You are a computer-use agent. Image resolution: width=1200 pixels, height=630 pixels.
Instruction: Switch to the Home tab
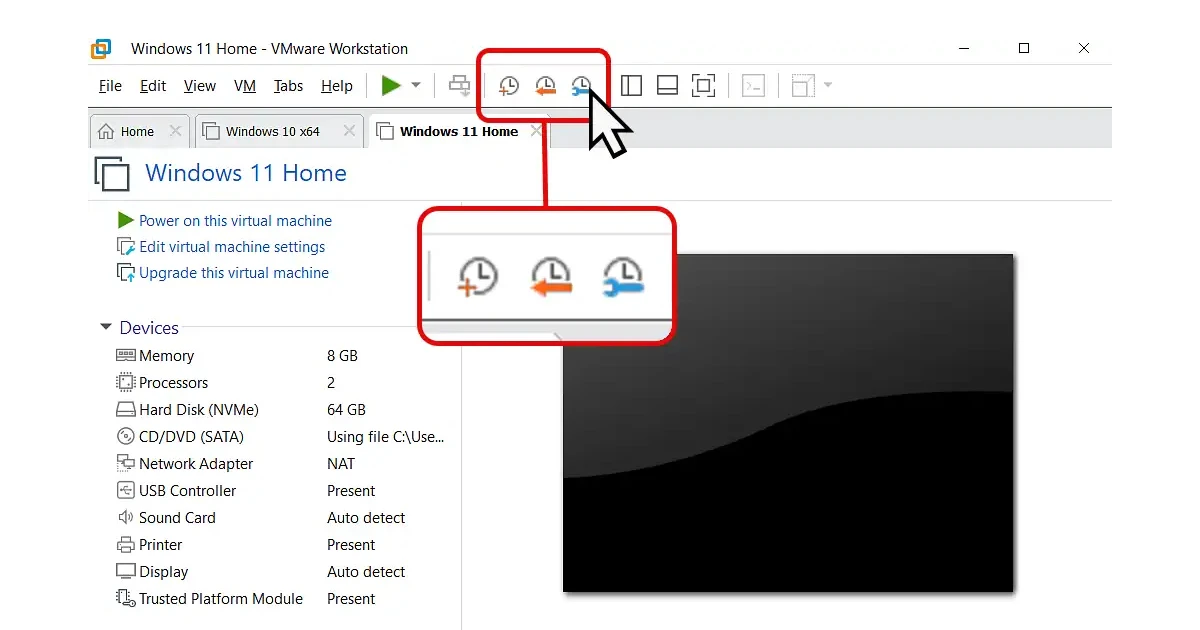[x=133, y=131]
